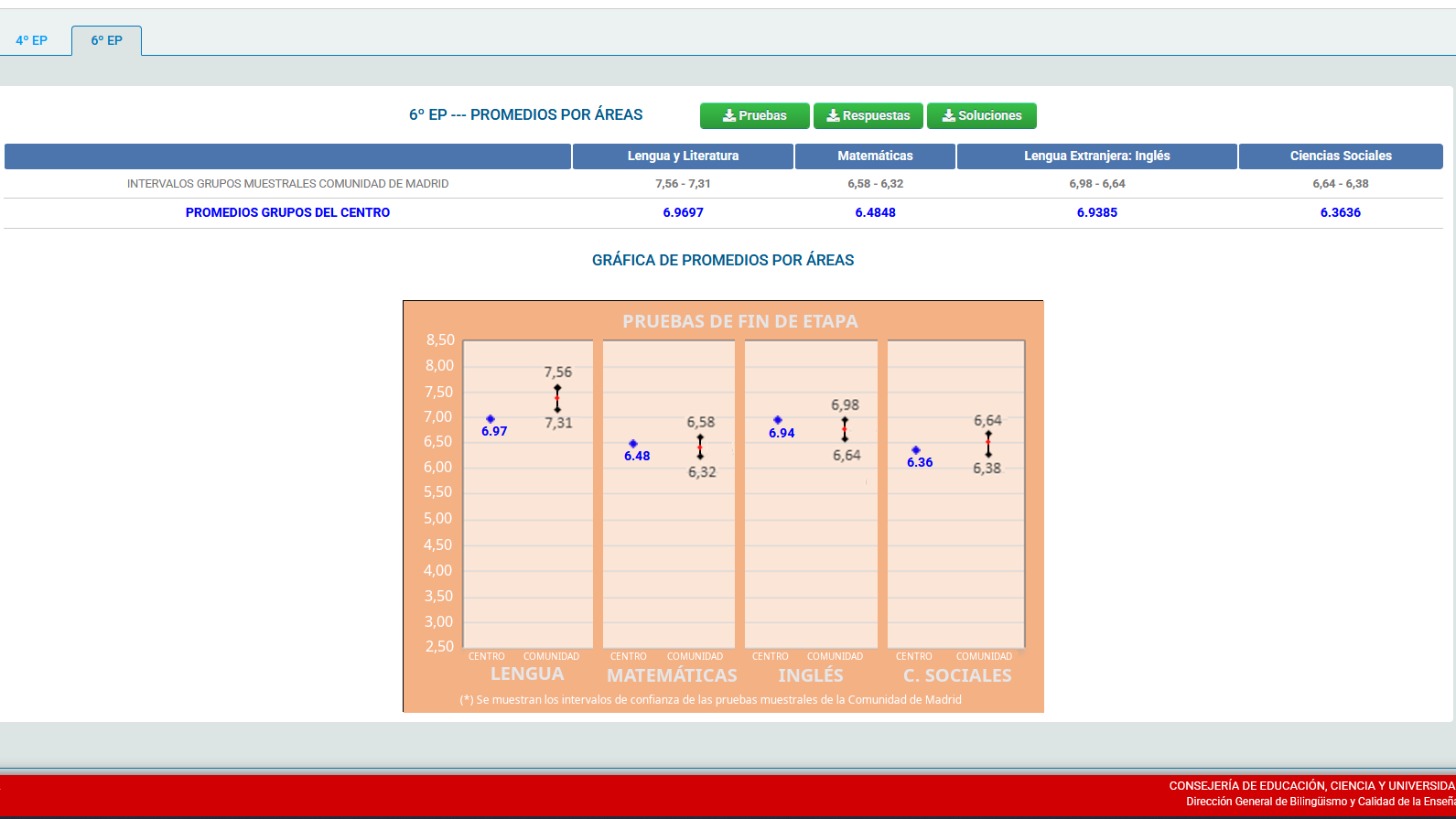Click the Pruebas de Fin de Etapa chart image

723,506
